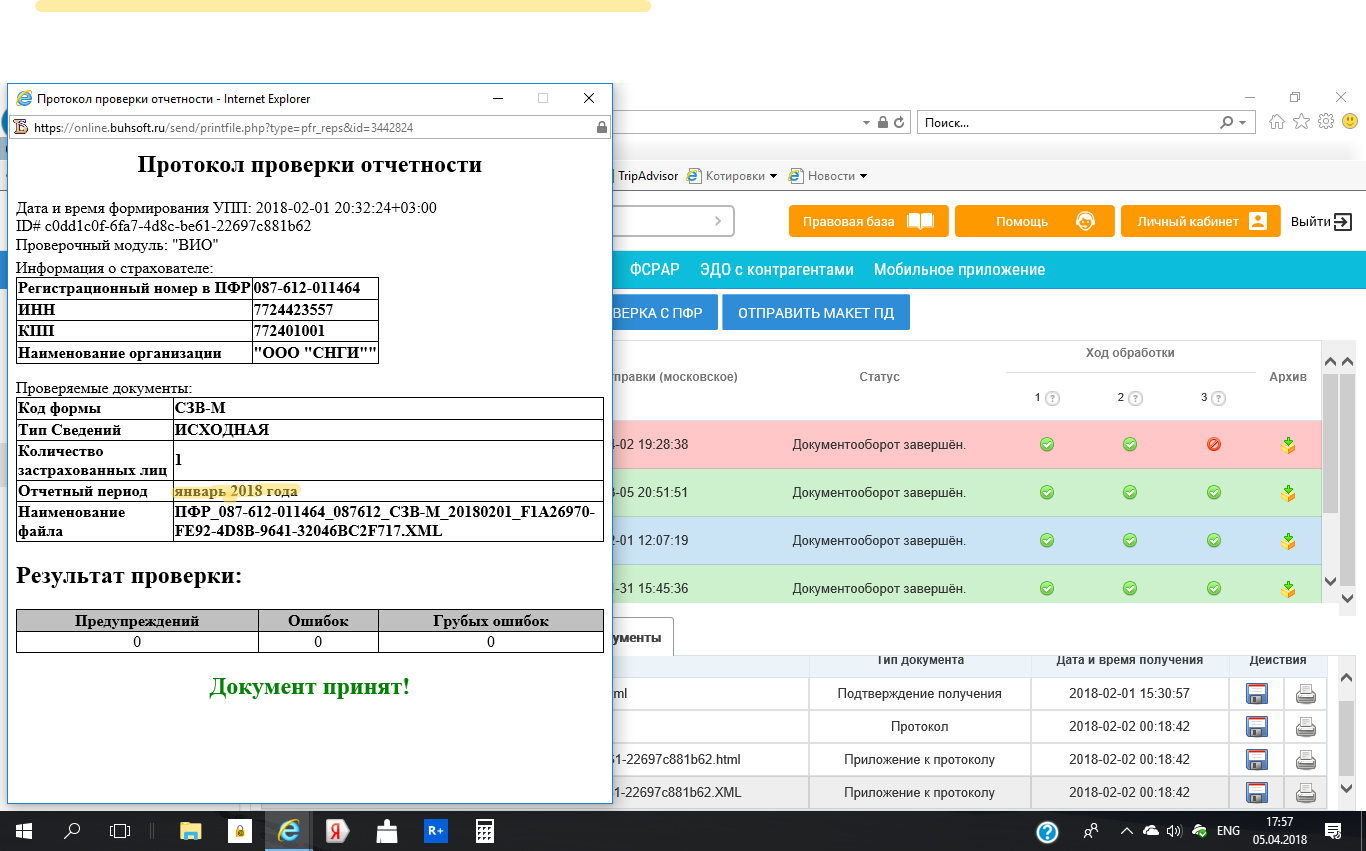The width and height of the screenshot is (1366, 851).
Task: Click the Выйти logout link
Action: click(x=1321, y=222)
